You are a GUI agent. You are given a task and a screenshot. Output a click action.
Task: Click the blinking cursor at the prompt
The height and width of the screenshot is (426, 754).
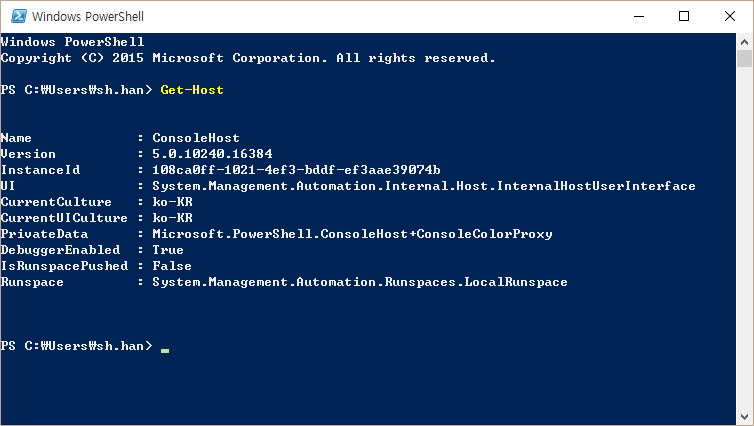coord(165,351)
